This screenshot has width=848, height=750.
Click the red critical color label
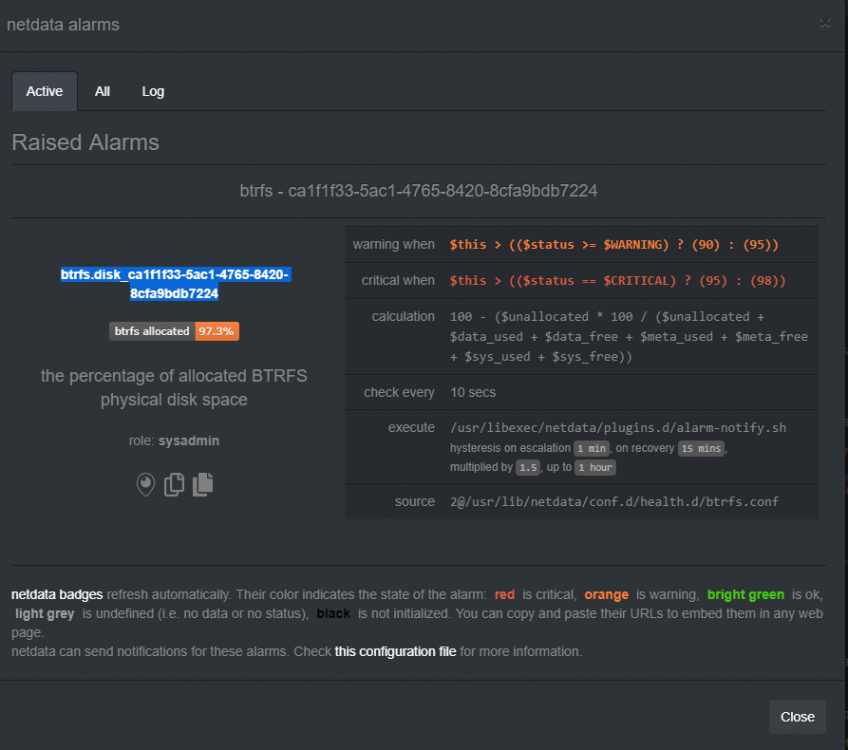click(505, 594)
